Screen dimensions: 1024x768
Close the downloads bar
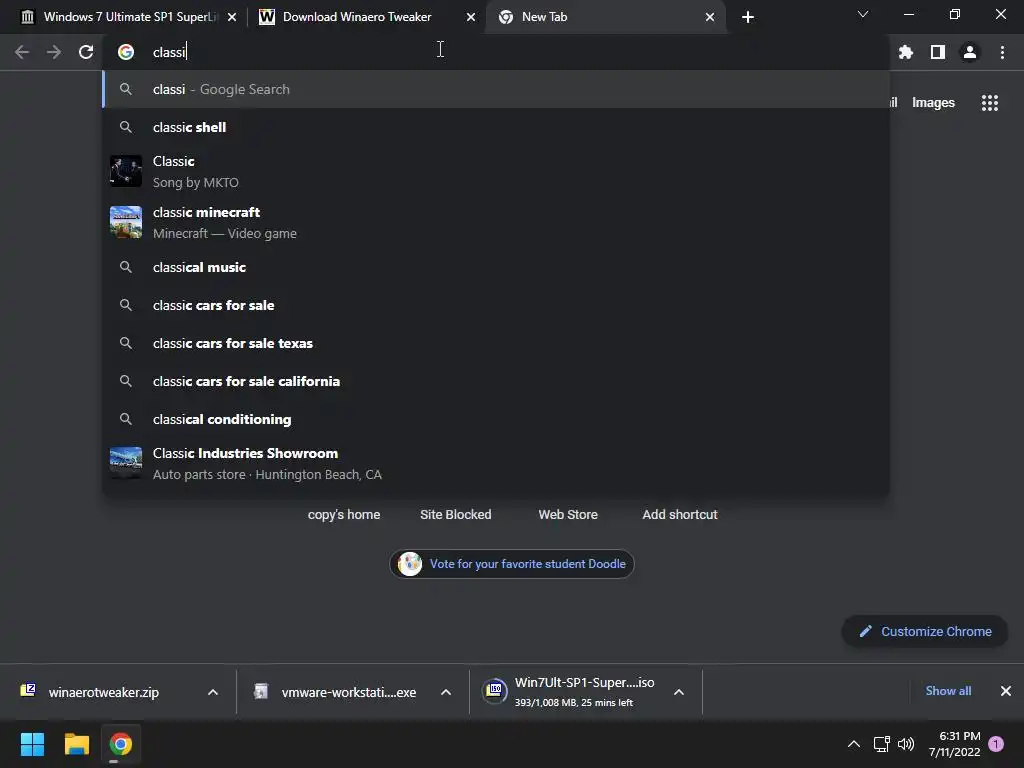tap(1006, 691)
